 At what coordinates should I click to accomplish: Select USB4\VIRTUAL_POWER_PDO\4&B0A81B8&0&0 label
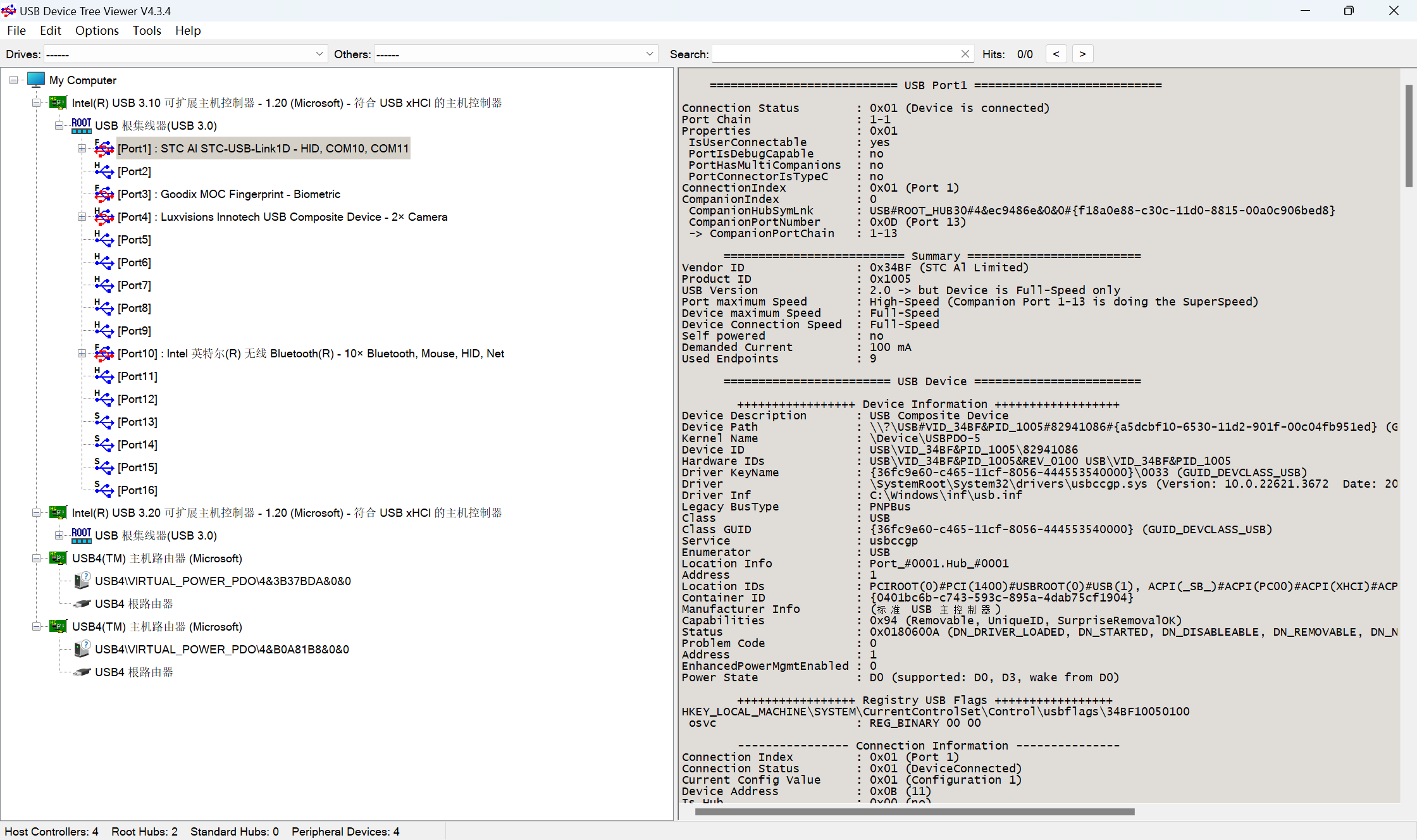(x=222, y=649)
